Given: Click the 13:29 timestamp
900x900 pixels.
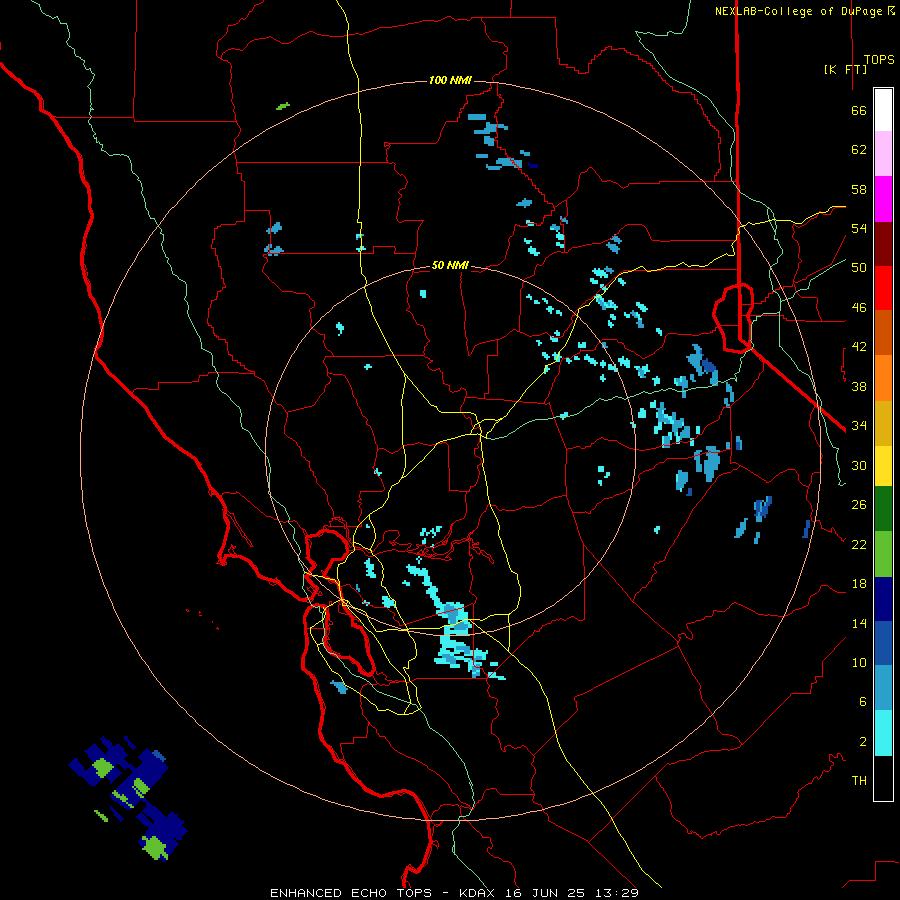Looking at the screenshot, I should 616,893.
